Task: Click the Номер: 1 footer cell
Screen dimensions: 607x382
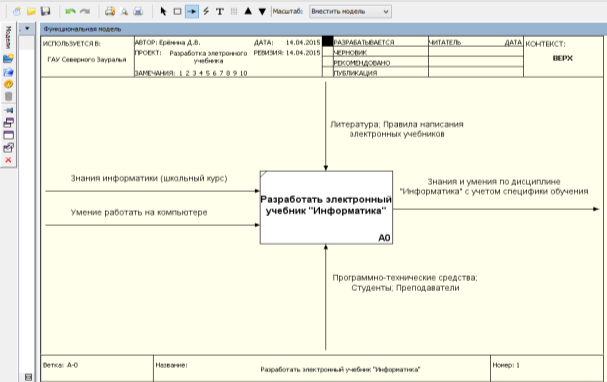Action: coord(547,368)
